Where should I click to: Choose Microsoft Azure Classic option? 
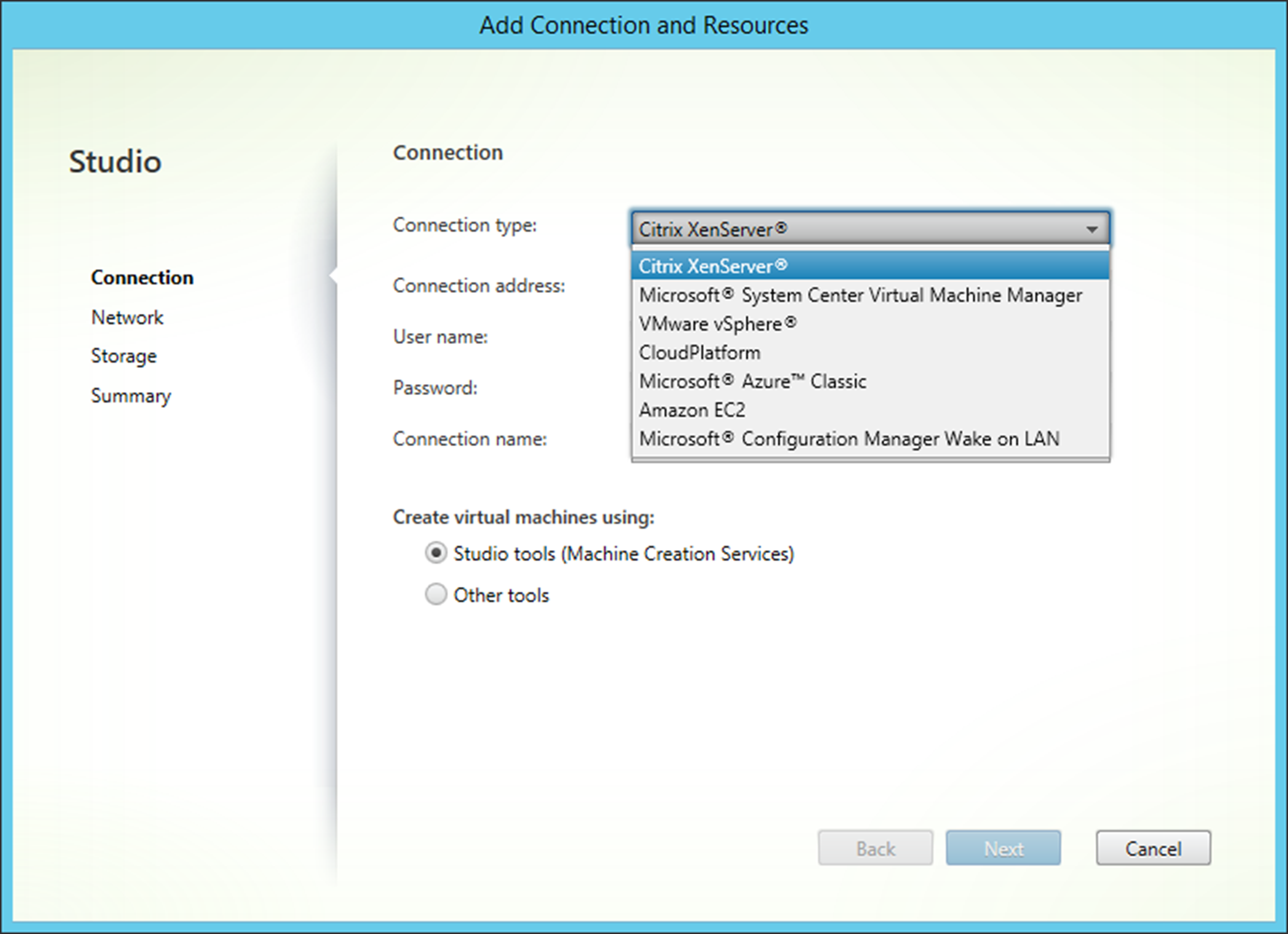point(870,381)
